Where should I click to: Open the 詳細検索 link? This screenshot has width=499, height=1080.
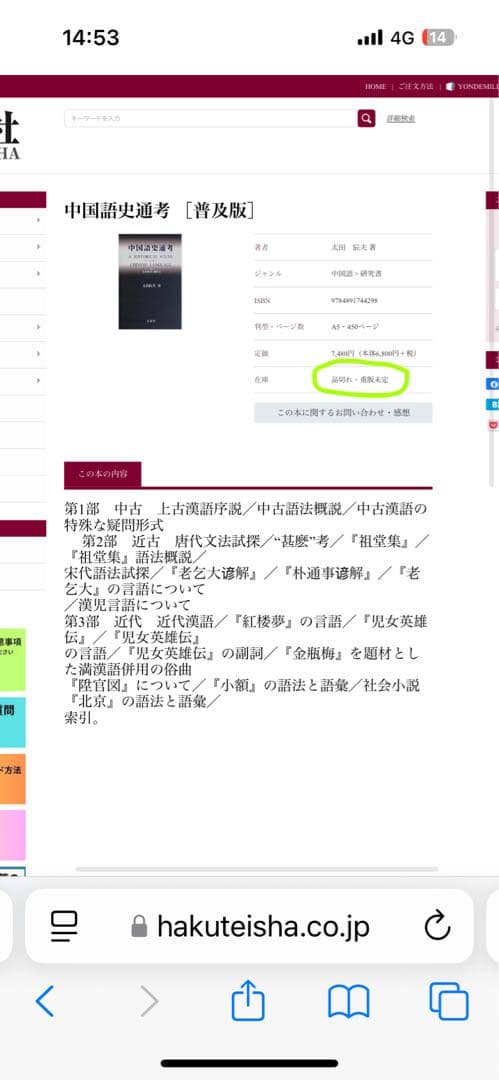(x=401, y=118)
